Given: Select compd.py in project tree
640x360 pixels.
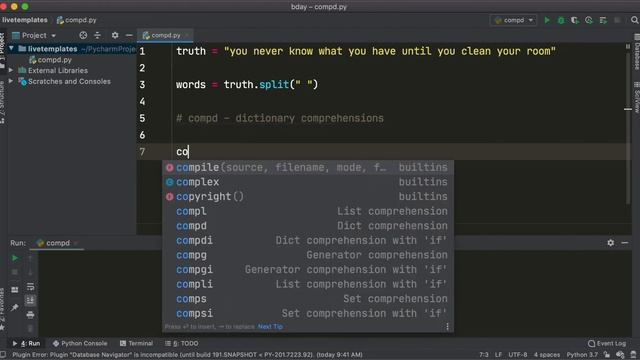Looking at the screenshot, I should 50,60.
